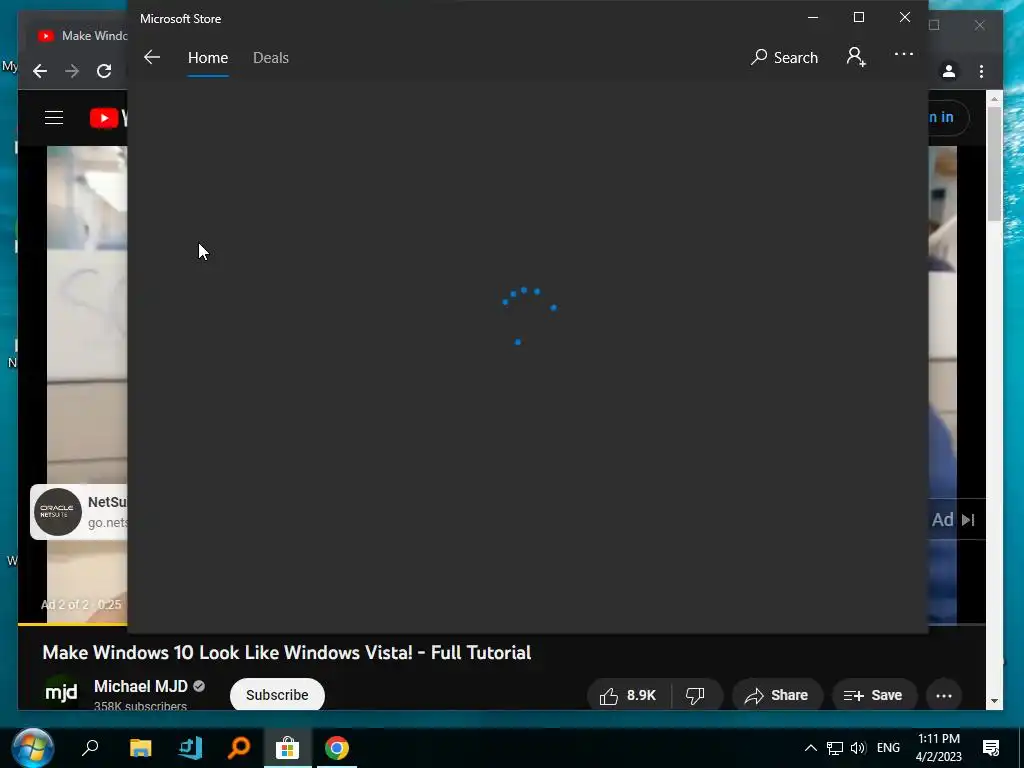Click the scrollbar up arrow in Chrome

pyautogui.click(x=994, y=99)
